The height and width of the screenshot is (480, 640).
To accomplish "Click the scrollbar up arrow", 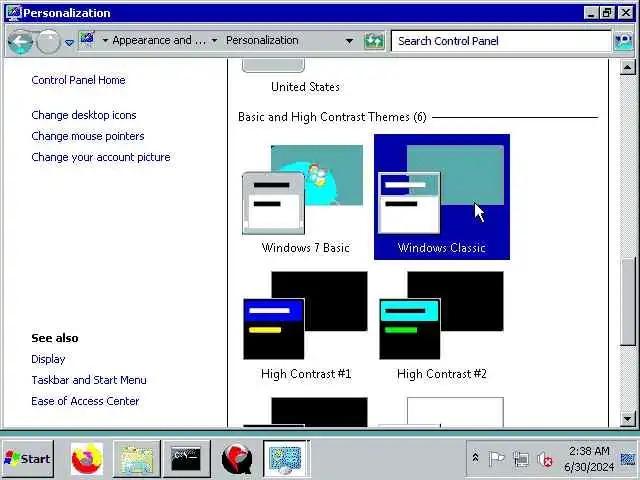I will tap(627, 67).
